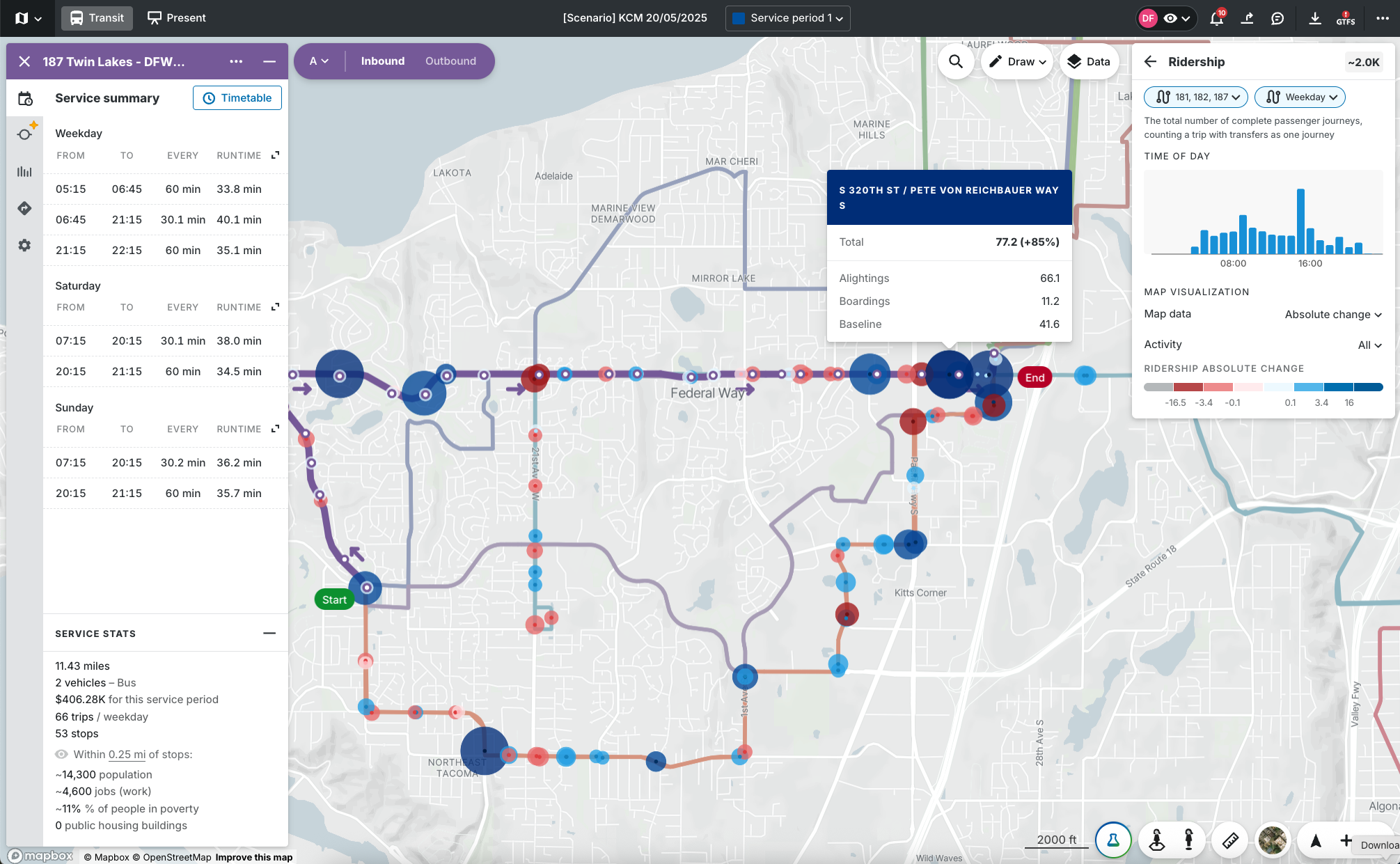Image resolution: width=1400 pixels, height=864 pixels.
Task: Click dark blue swatch in ridership legend
Action: [1368, 387]
